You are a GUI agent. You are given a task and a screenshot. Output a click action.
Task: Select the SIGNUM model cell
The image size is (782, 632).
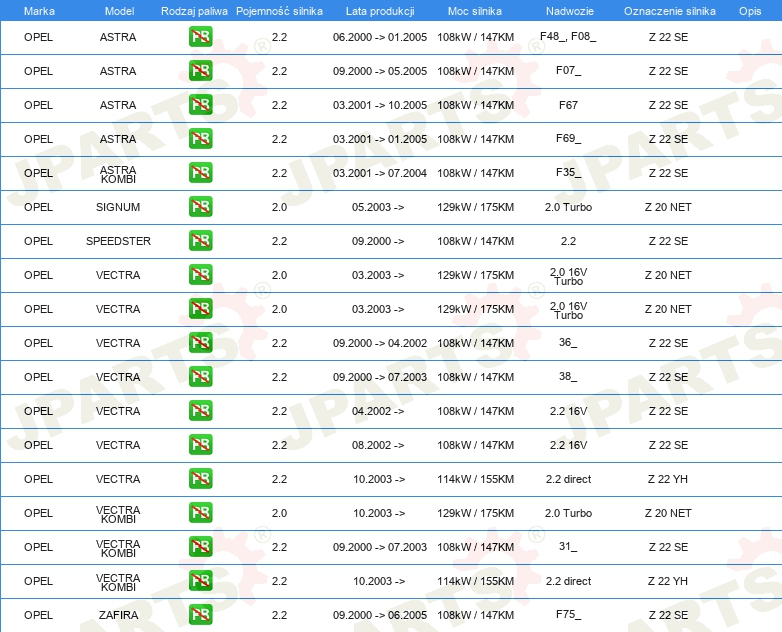(118, 207)
